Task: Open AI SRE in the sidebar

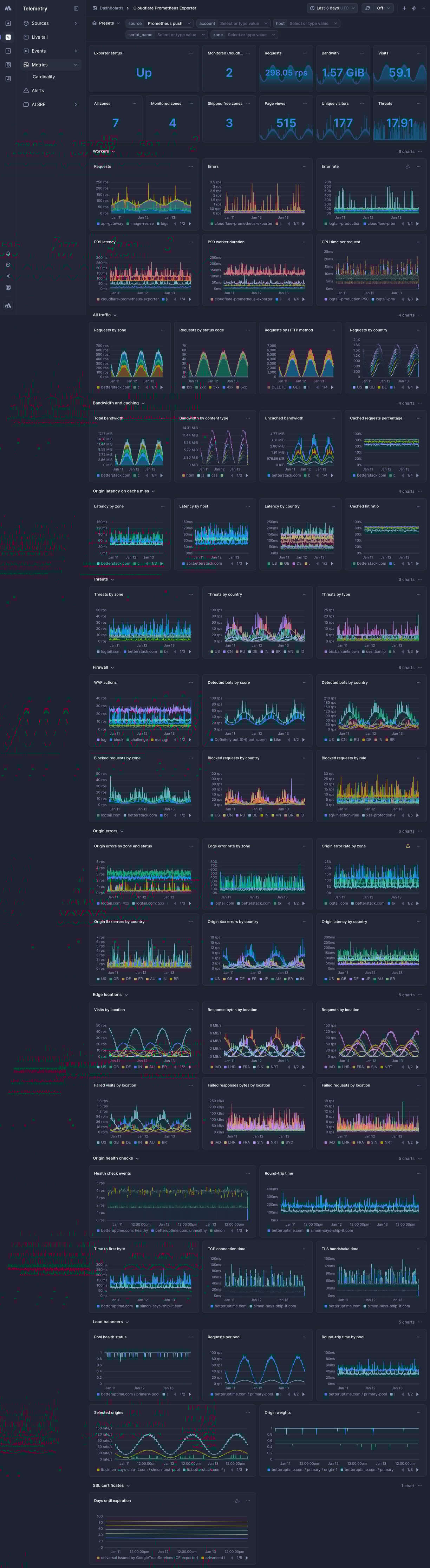Action: tap(51, 105)
